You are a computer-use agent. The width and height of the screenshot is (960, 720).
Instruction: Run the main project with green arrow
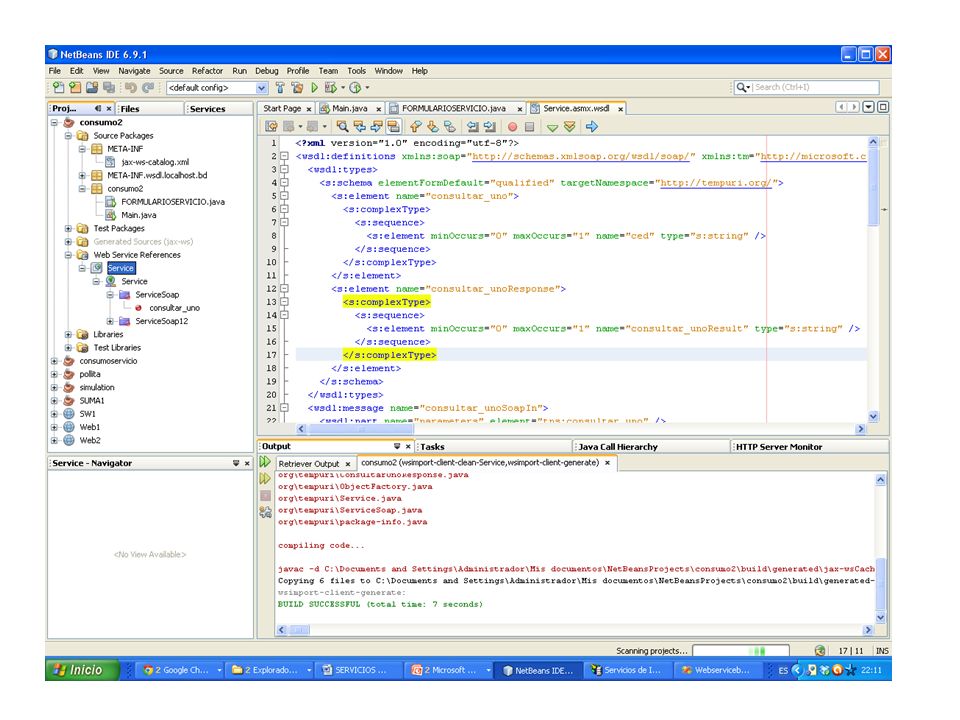[314, 88]
